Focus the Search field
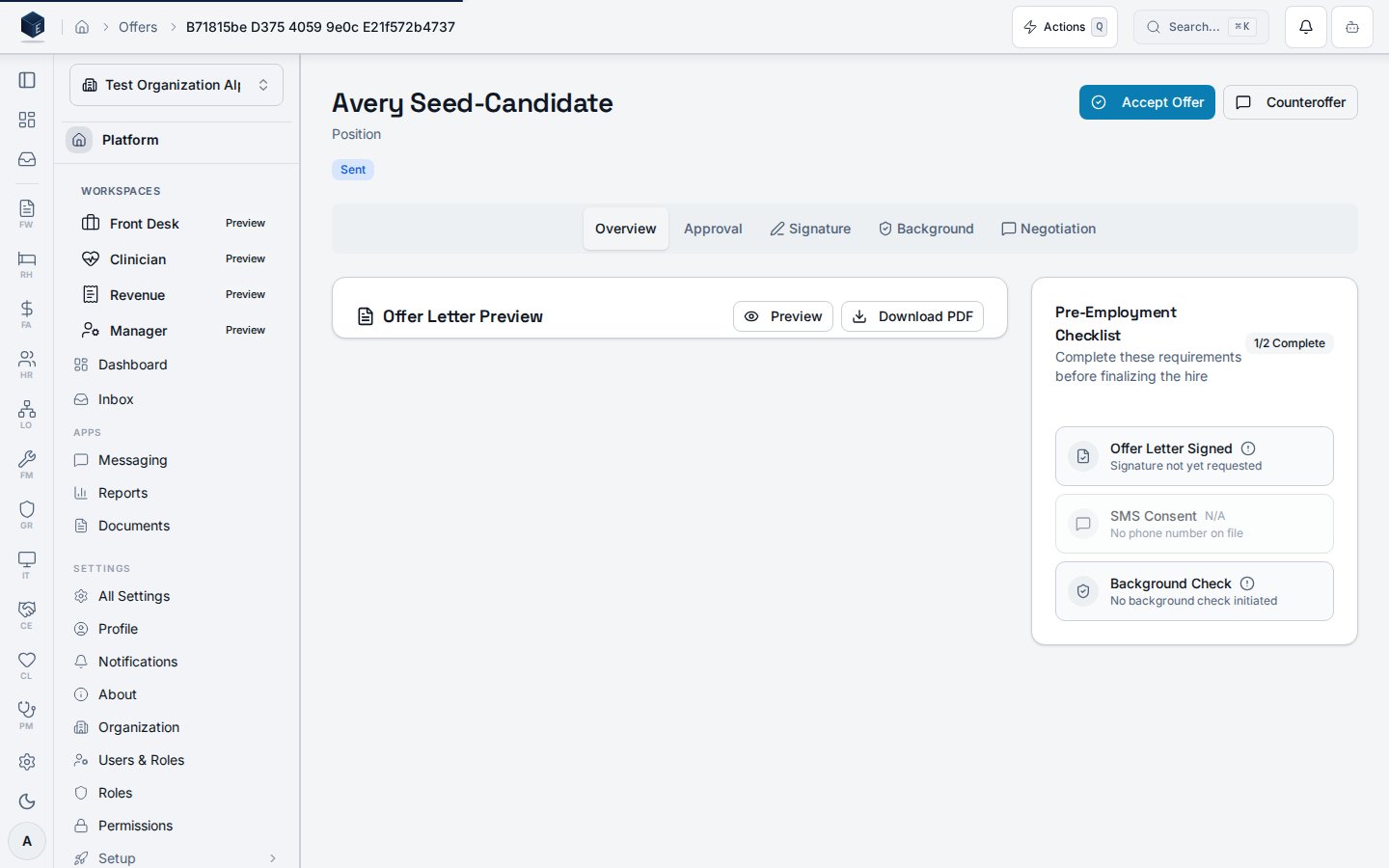This screenshot has height=868, width=1389. tap(1201, 27)
